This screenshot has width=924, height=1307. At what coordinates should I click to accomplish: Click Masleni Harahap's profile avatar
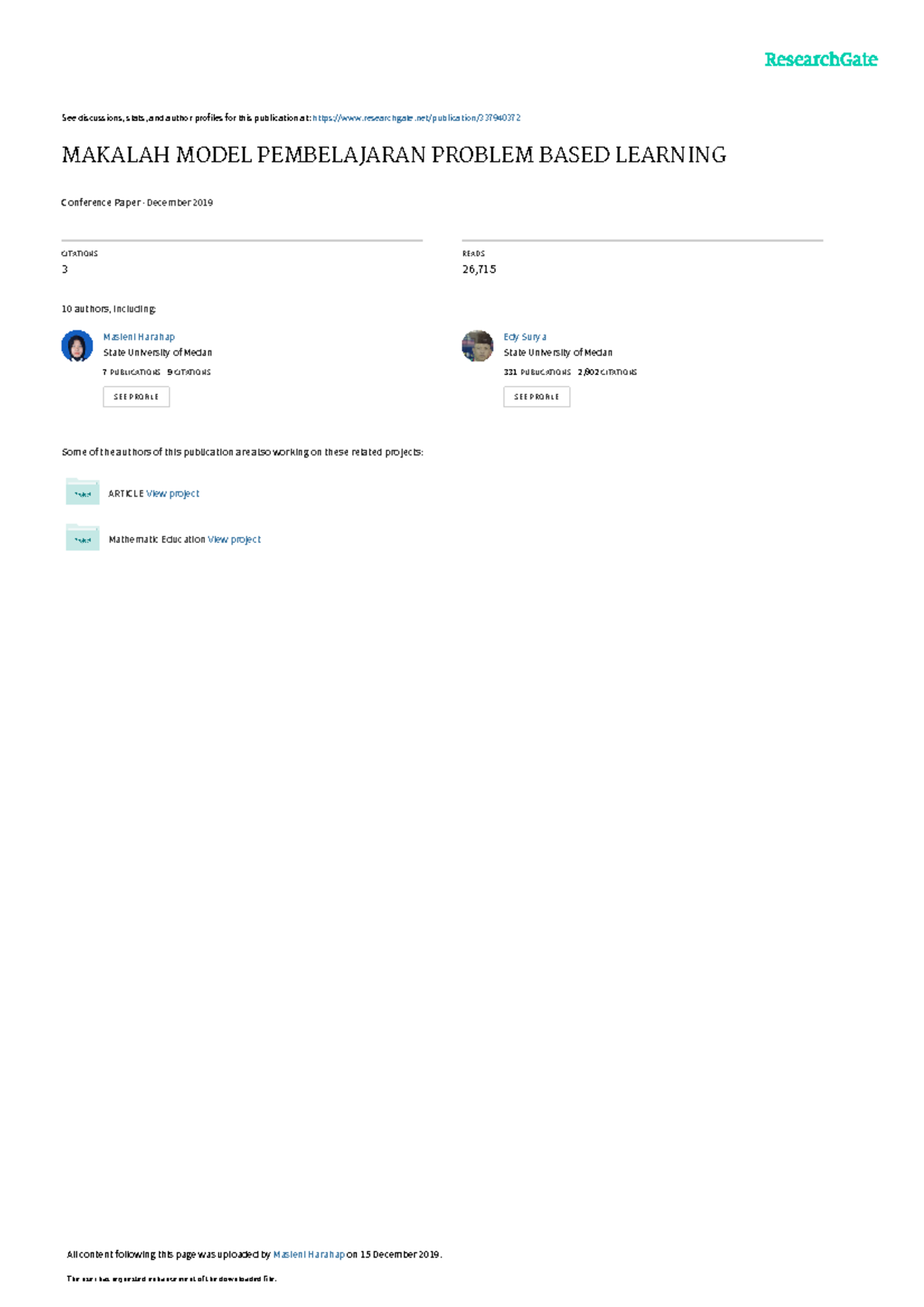[x=77, y=346]
